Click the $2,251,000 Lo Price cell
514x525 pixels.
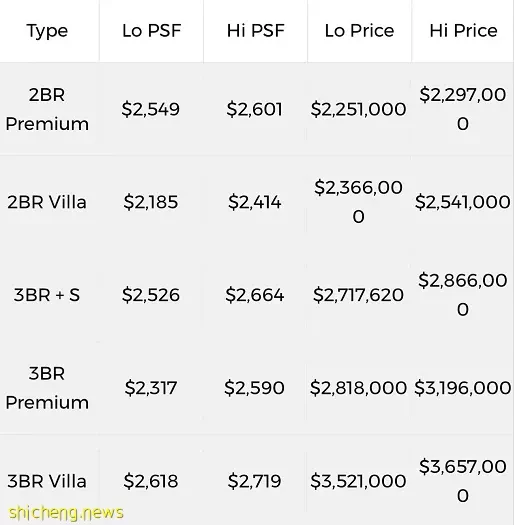point(358,109)
